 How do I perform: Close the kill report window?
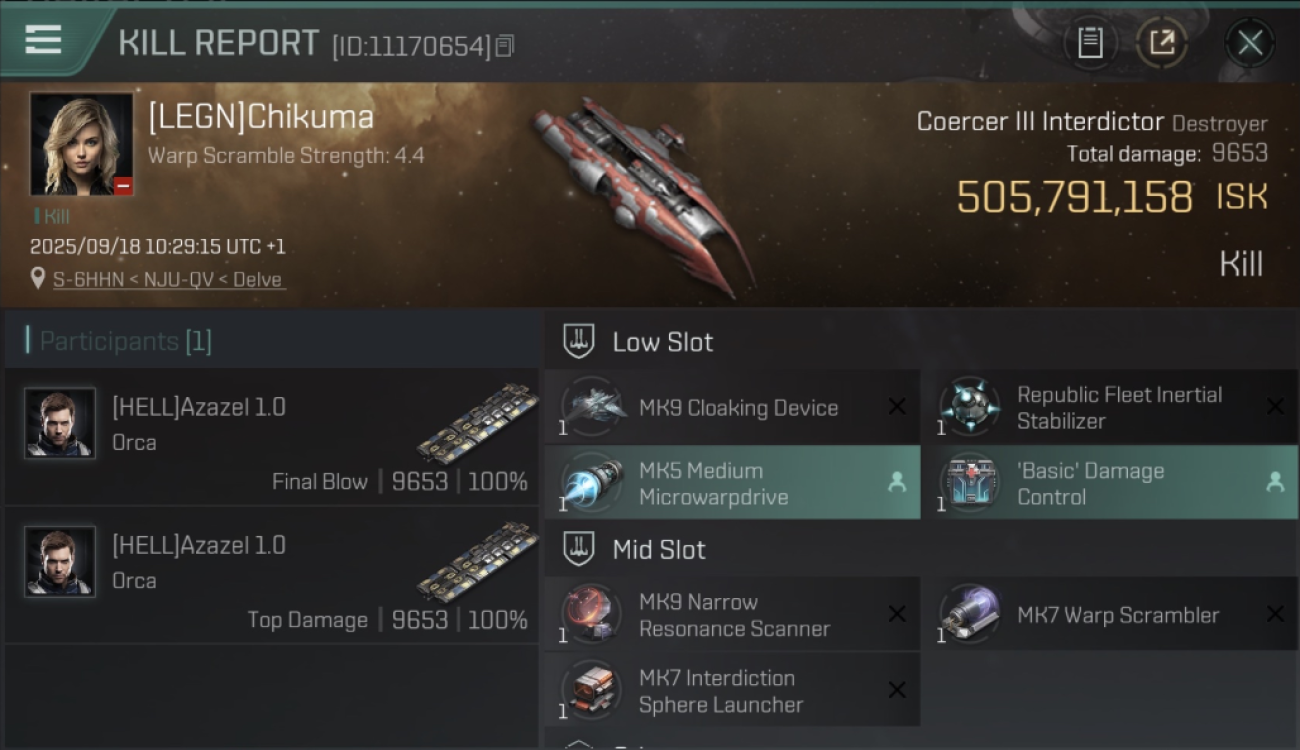pyautogui.click(x=1250, y=43)
